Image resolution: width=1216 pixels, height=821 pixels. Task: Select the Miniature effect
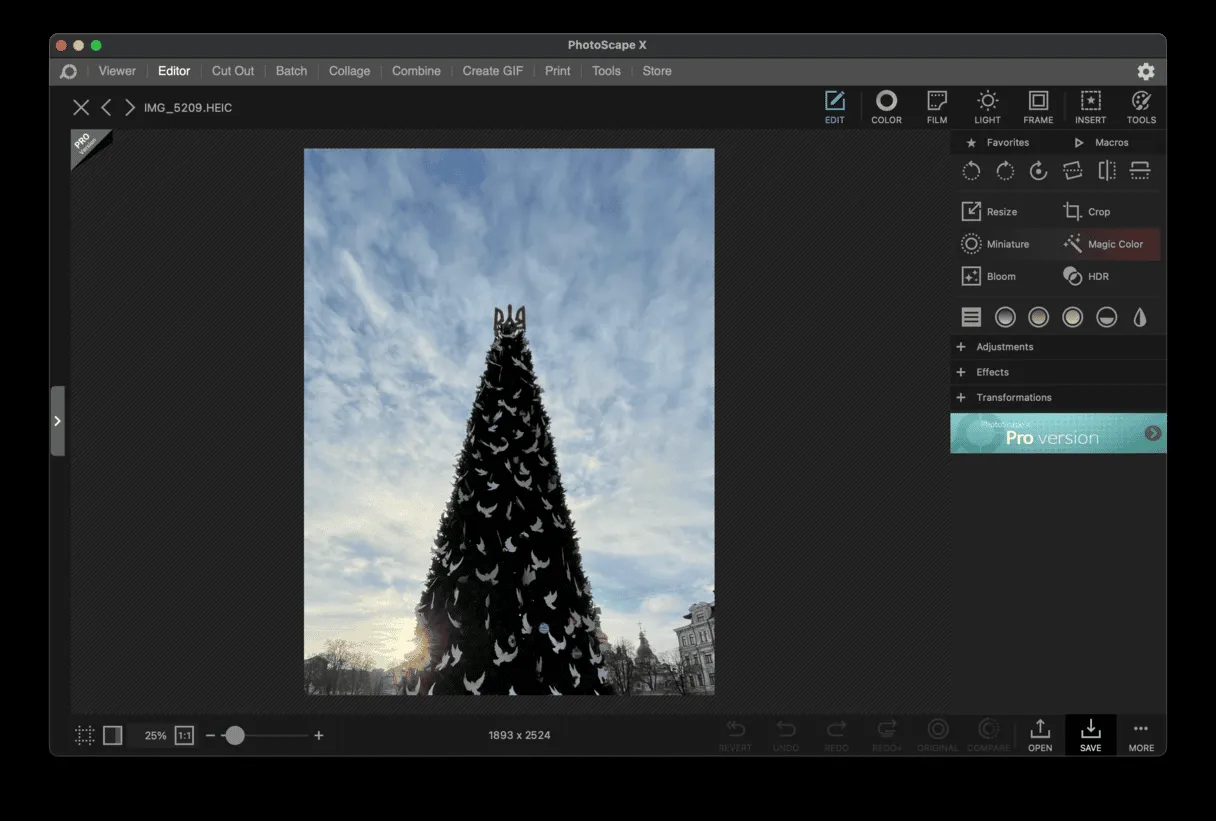tap(1000, 243)
